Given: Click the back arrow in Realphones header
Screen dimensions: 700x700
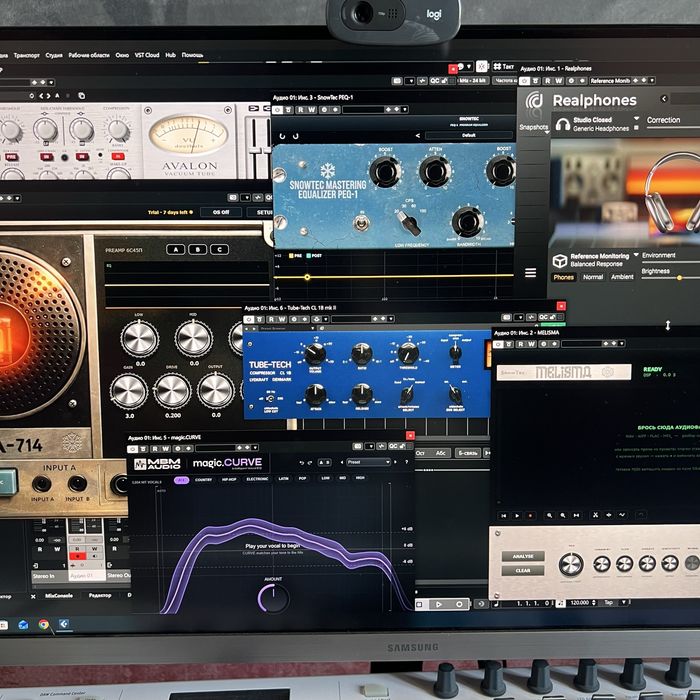Looking at the screenshot, I should click(664, 99).
